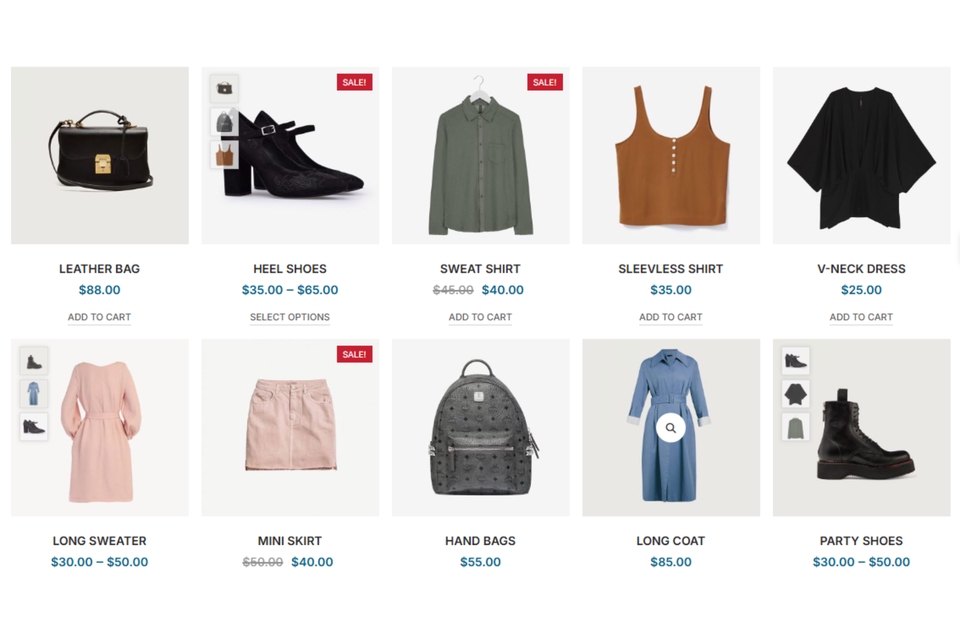Image resolution: width=960 pixels, height=639 pixels.
Task: Add the V-Neck Dress to cart
Action: coord(861,317)
